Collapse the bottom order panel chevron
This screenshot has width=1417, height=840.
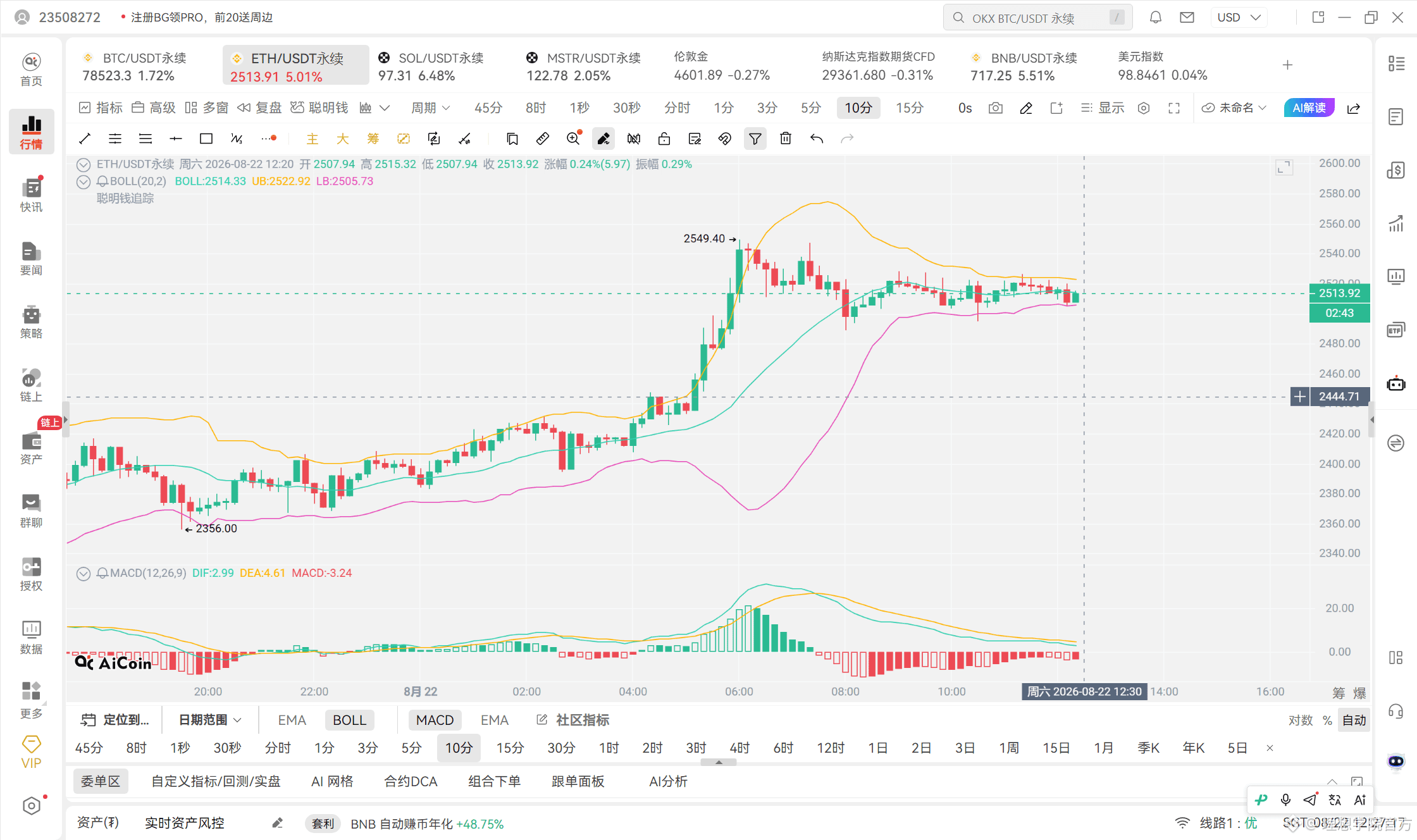point(1332,782)
